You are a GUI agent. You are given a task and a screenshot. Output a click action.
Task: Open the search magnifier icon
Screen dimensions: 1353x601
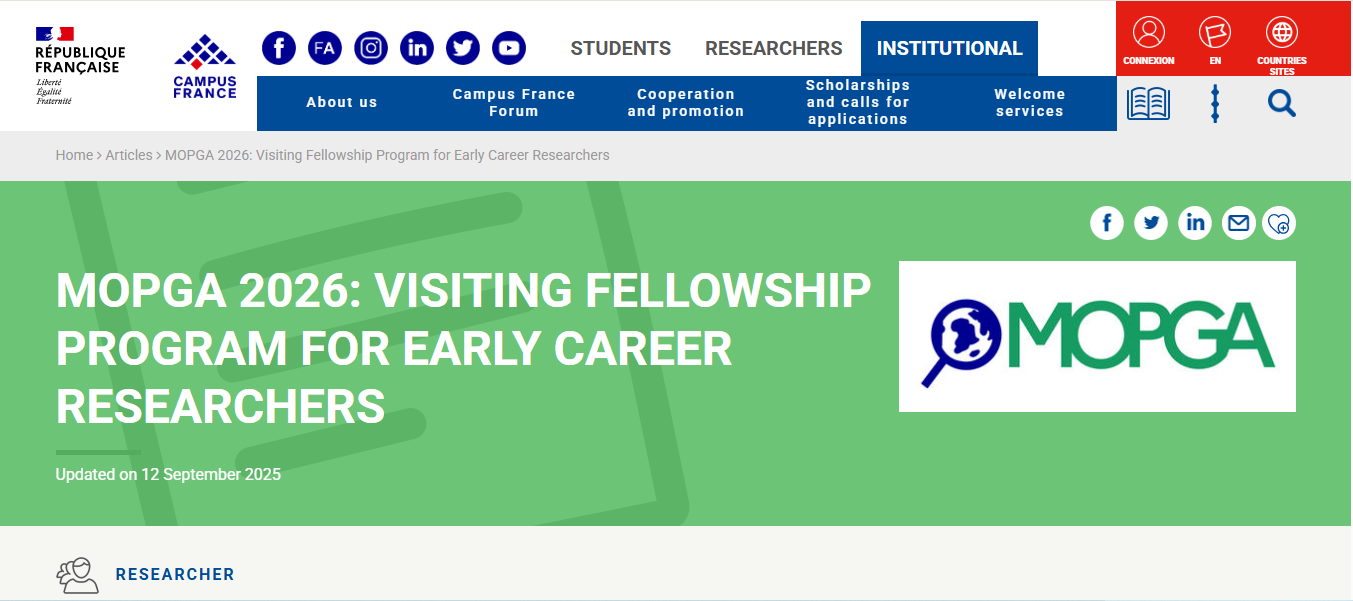click(1282, 103)
